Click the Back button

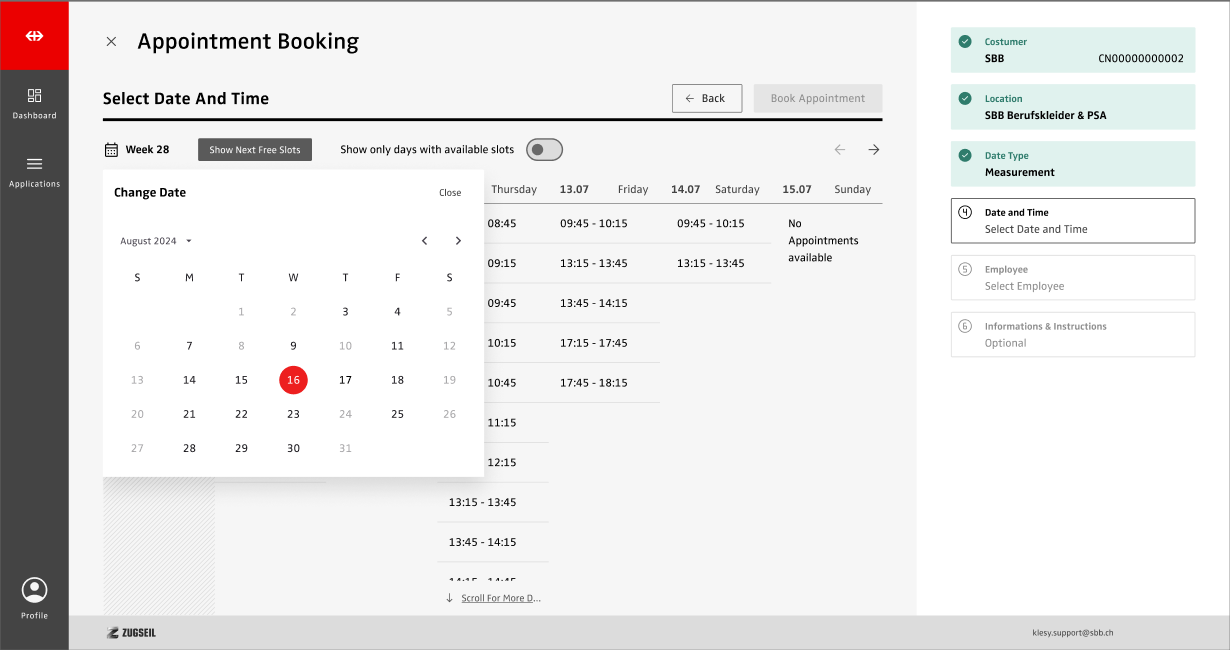(706, 98)
